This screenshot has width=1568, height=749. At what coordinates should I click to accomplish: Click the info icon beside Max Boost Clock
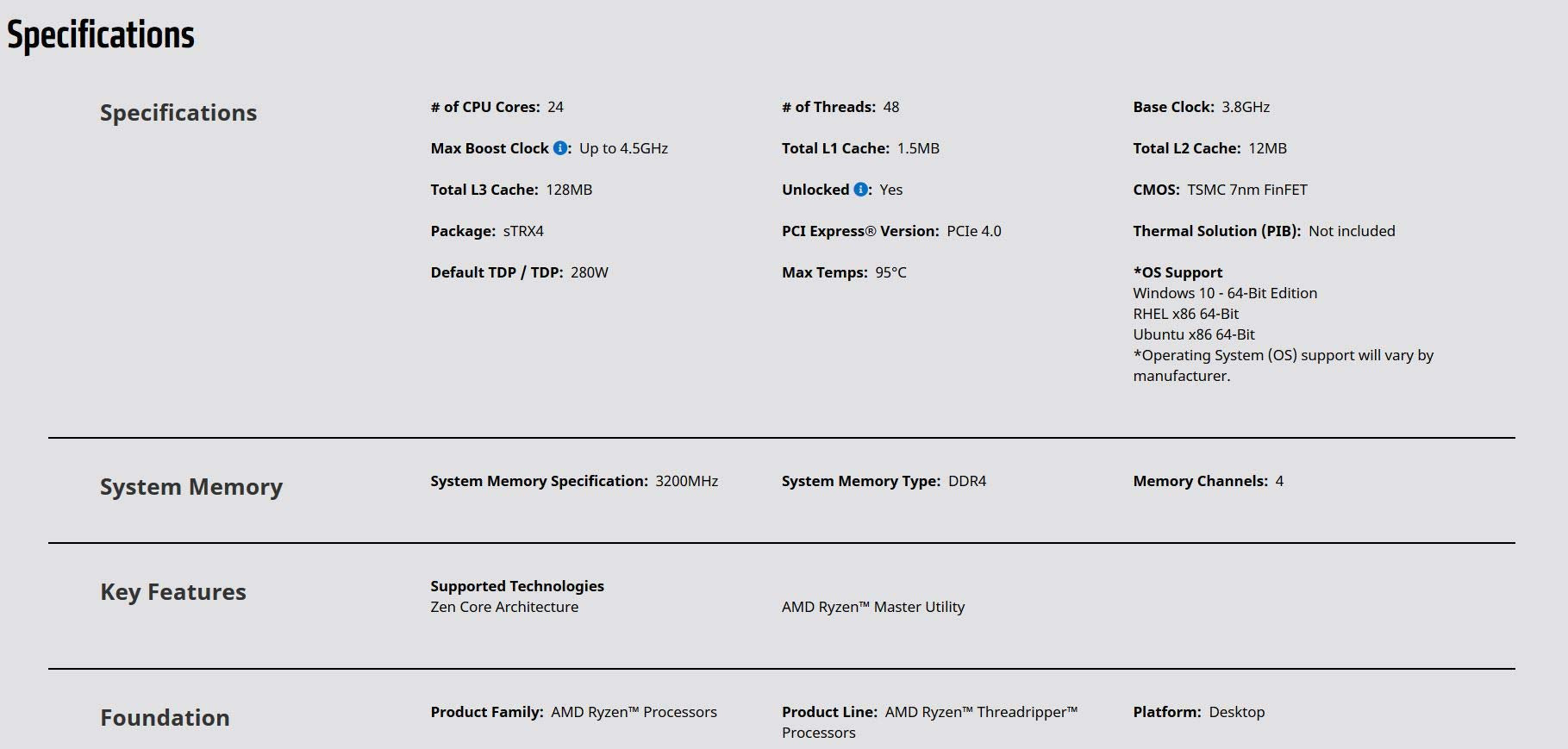560,148
